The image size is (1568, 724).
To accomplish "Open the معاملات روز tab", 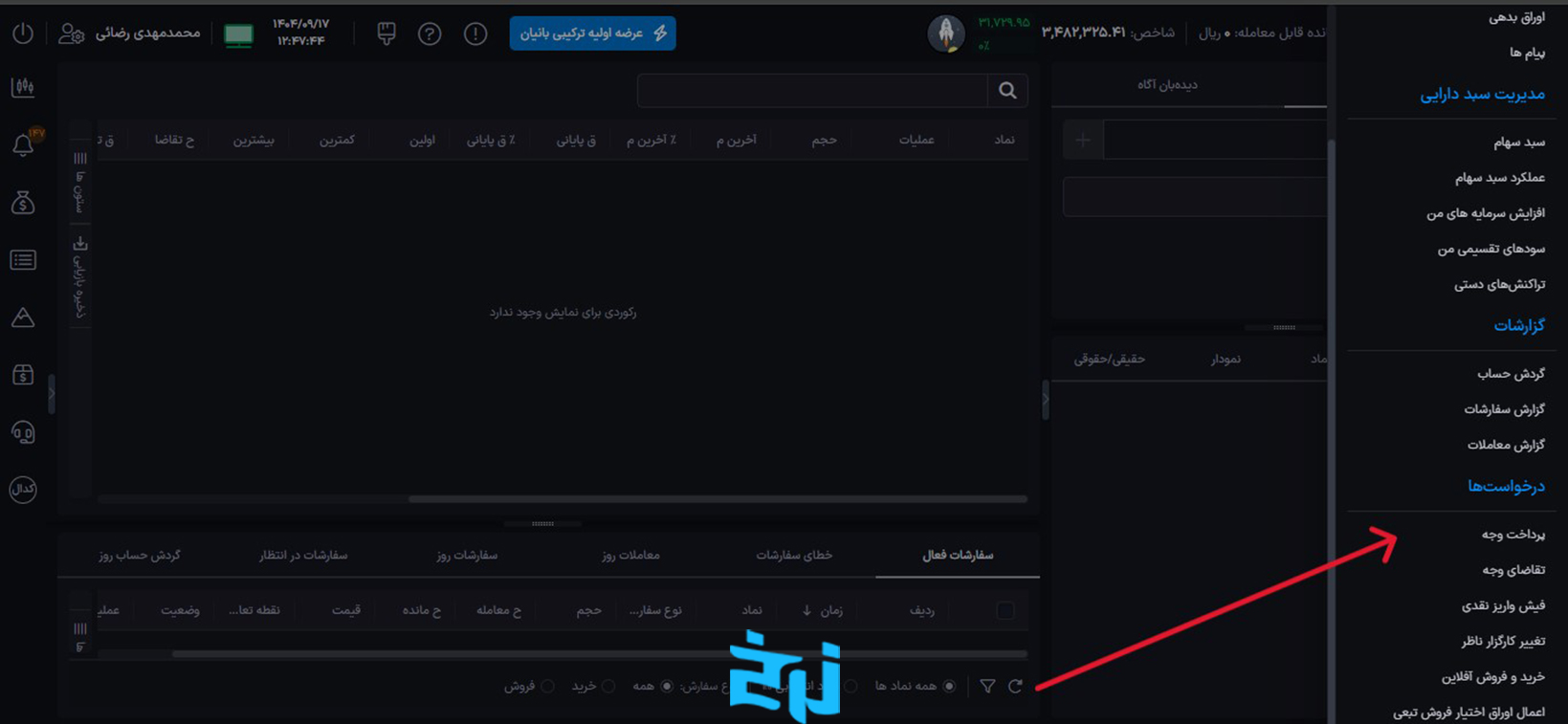I will (630, 555).
